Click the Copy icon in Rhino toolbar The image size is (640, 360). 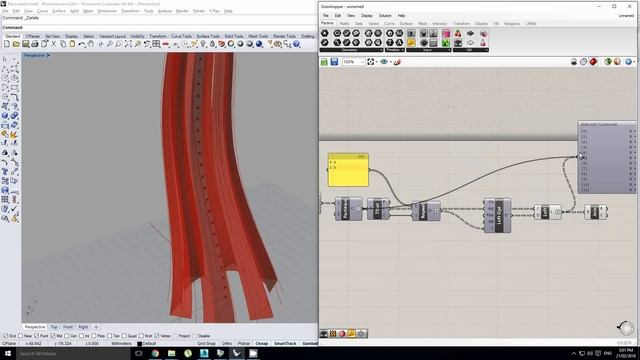(63, 44)
